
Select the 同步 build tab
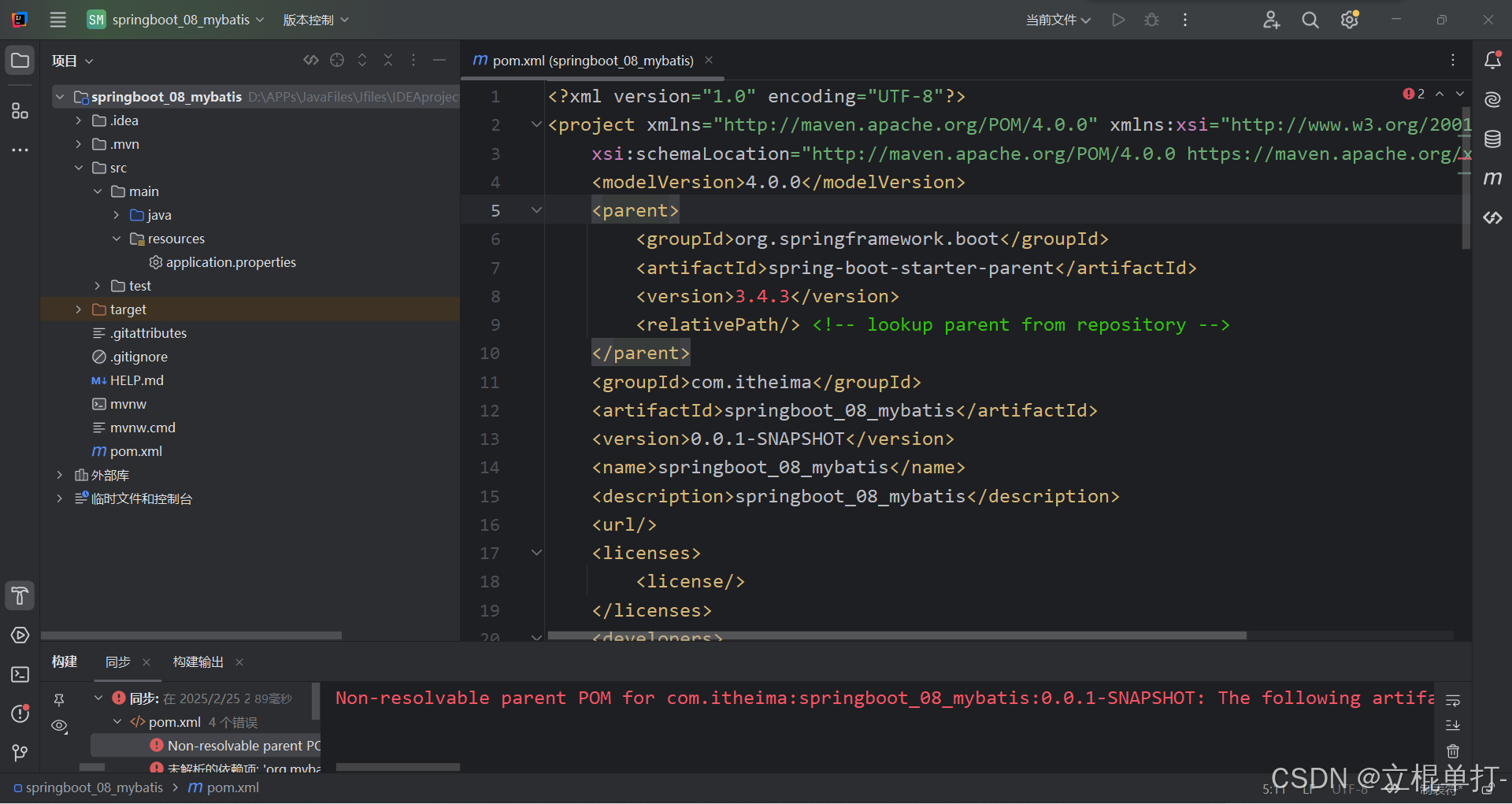[x=118, y=662]
